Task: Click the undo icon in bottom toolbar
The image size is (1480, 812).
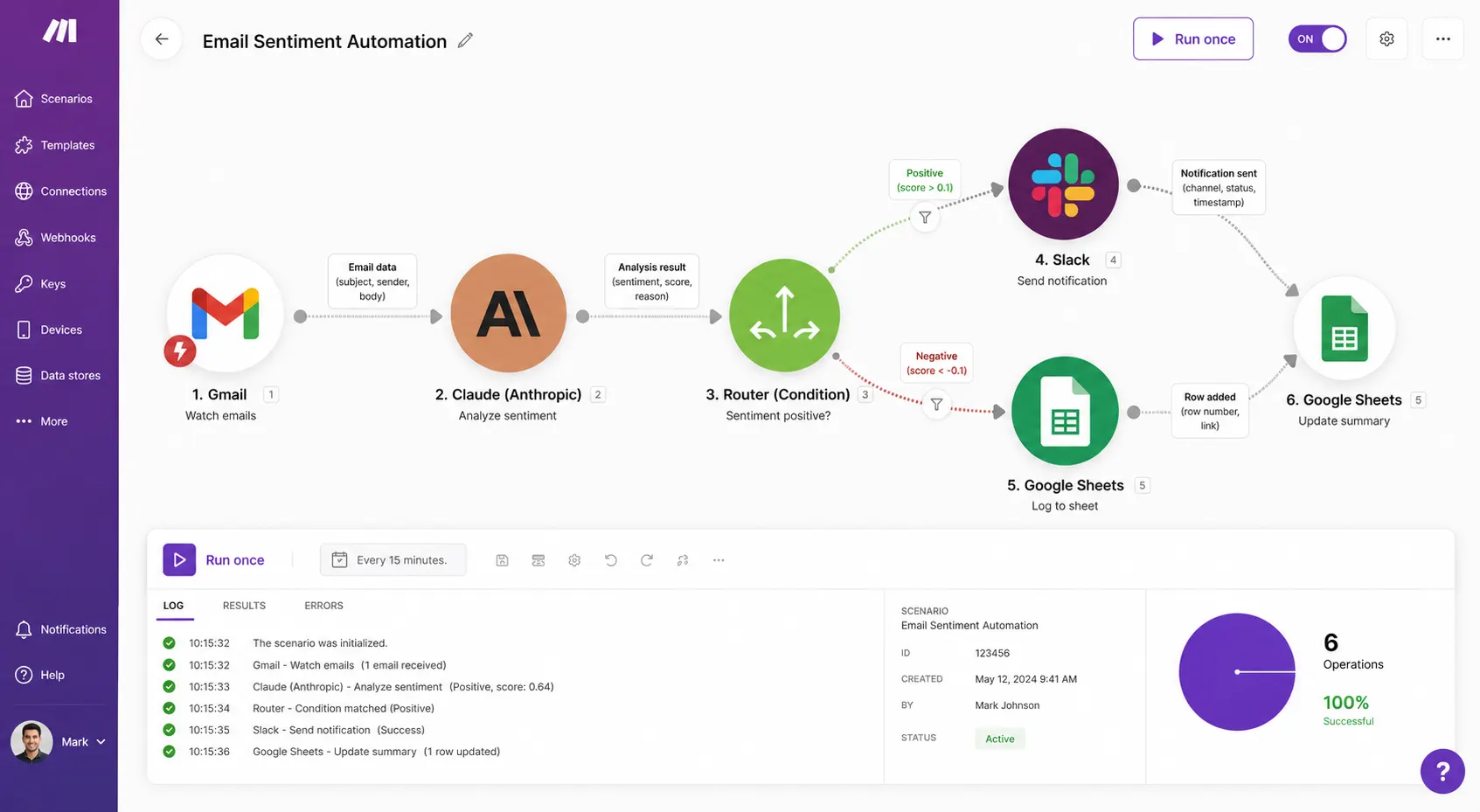Action: (611, 560)
